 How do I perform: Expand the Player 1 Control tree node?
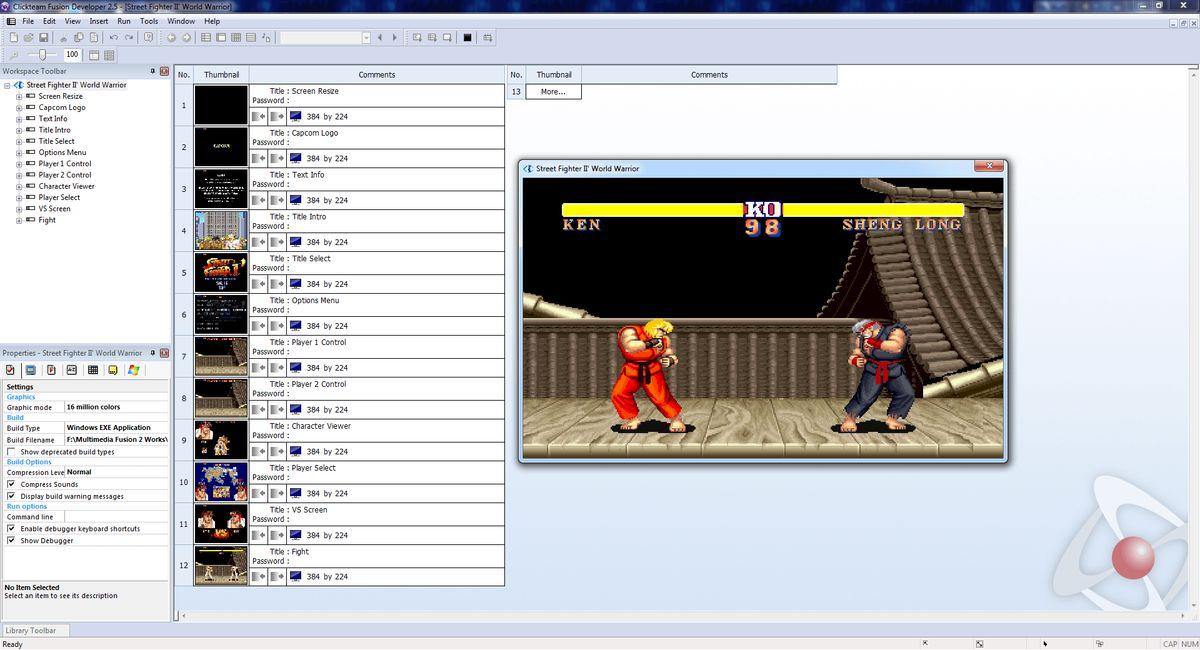click(19, 163)
